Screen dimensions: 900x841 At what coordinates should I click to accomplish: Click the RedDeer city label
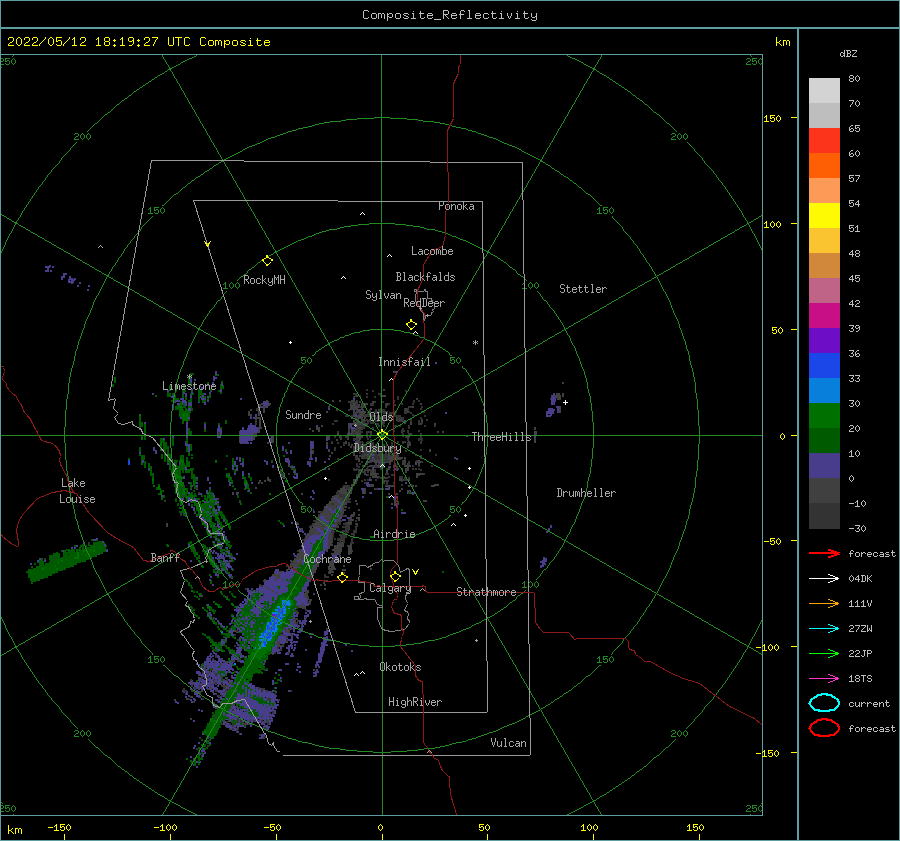tap(424, 303)
